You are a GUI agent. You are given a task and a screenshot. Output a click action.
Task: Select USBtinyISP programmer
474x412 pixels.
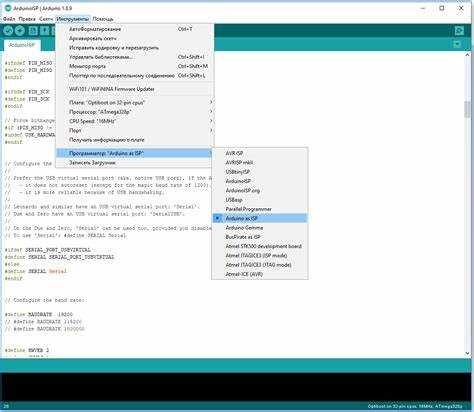point(260,172)
